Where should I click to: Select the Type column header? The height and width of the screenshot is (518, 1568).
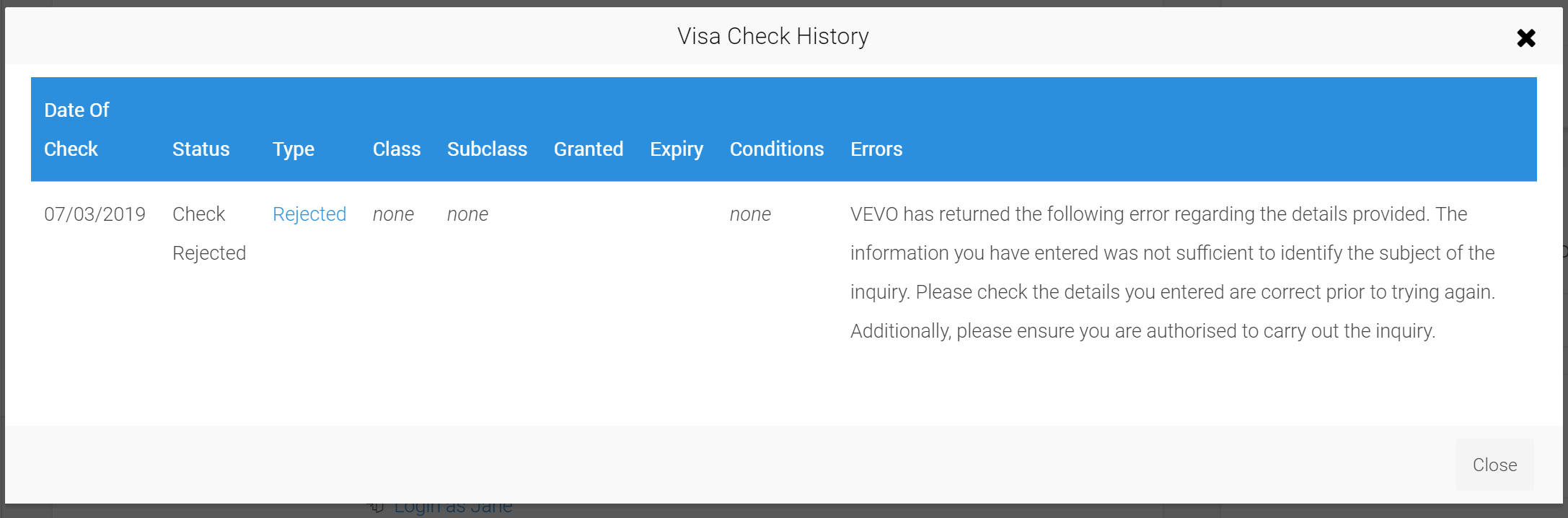[x=294, y=149]
